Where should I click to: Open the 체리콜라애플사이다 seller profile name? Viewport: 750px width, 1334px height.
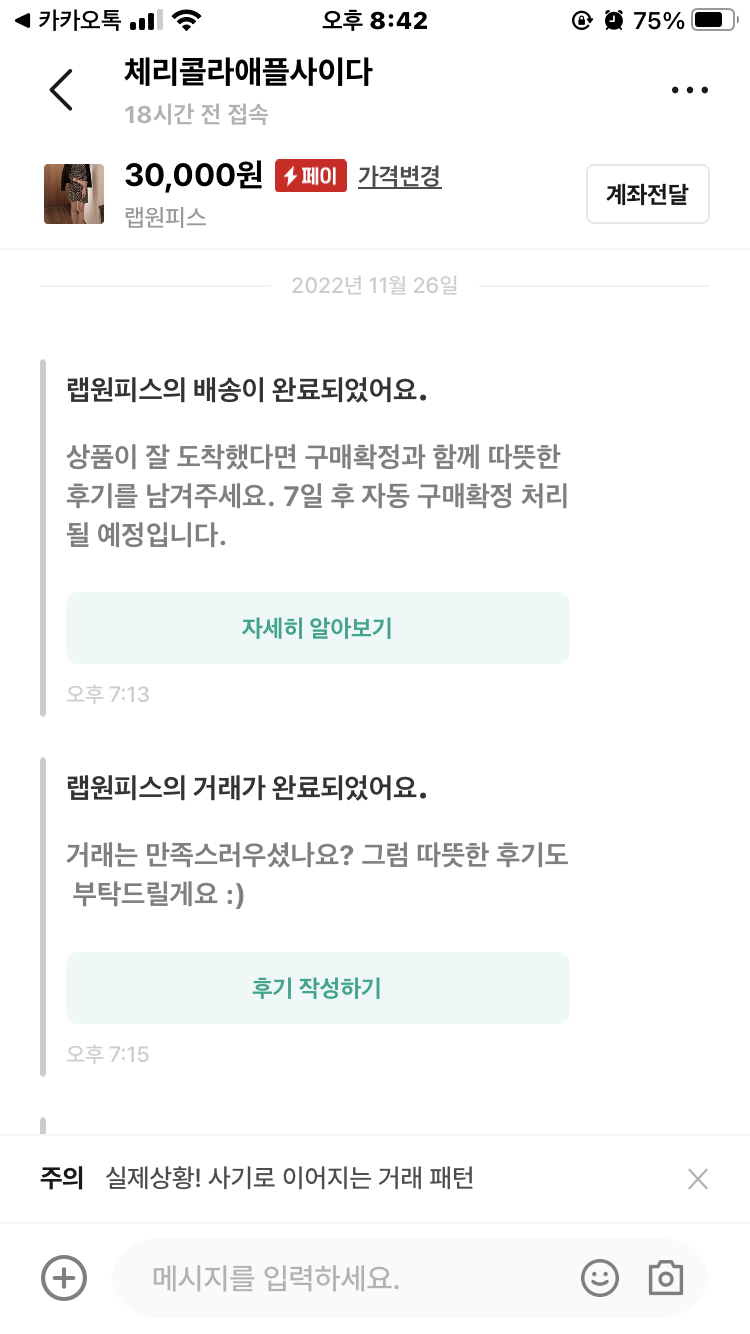click(248, 72)
